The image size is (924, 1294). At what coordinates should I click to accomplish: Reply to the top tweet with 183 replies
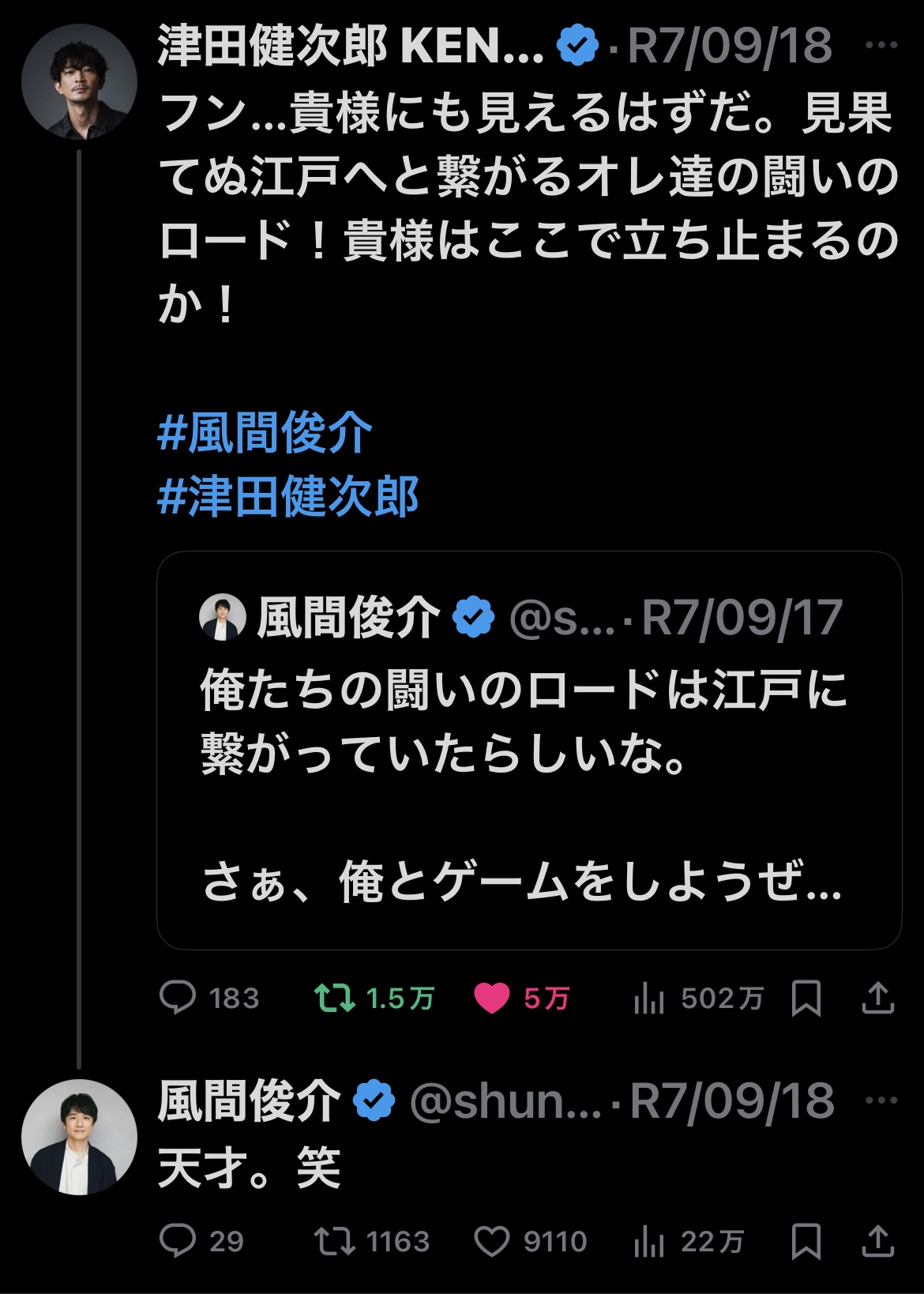click(x=178, y=999)
